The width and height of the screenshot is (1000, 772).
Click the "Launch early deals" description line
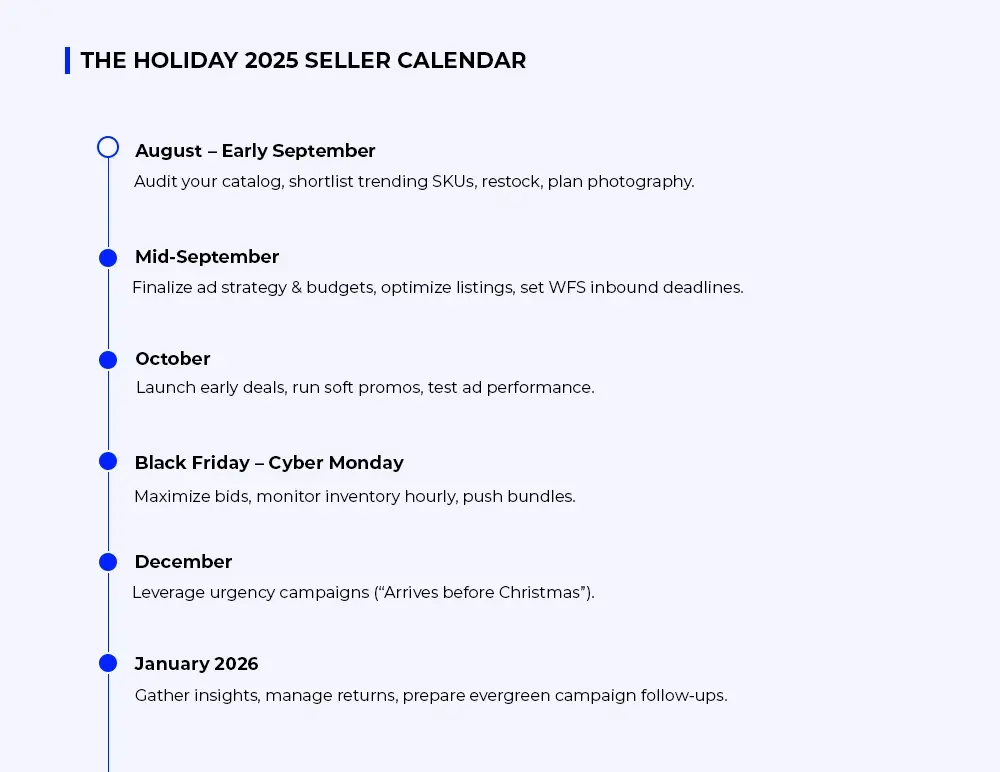tap(365, 388)
